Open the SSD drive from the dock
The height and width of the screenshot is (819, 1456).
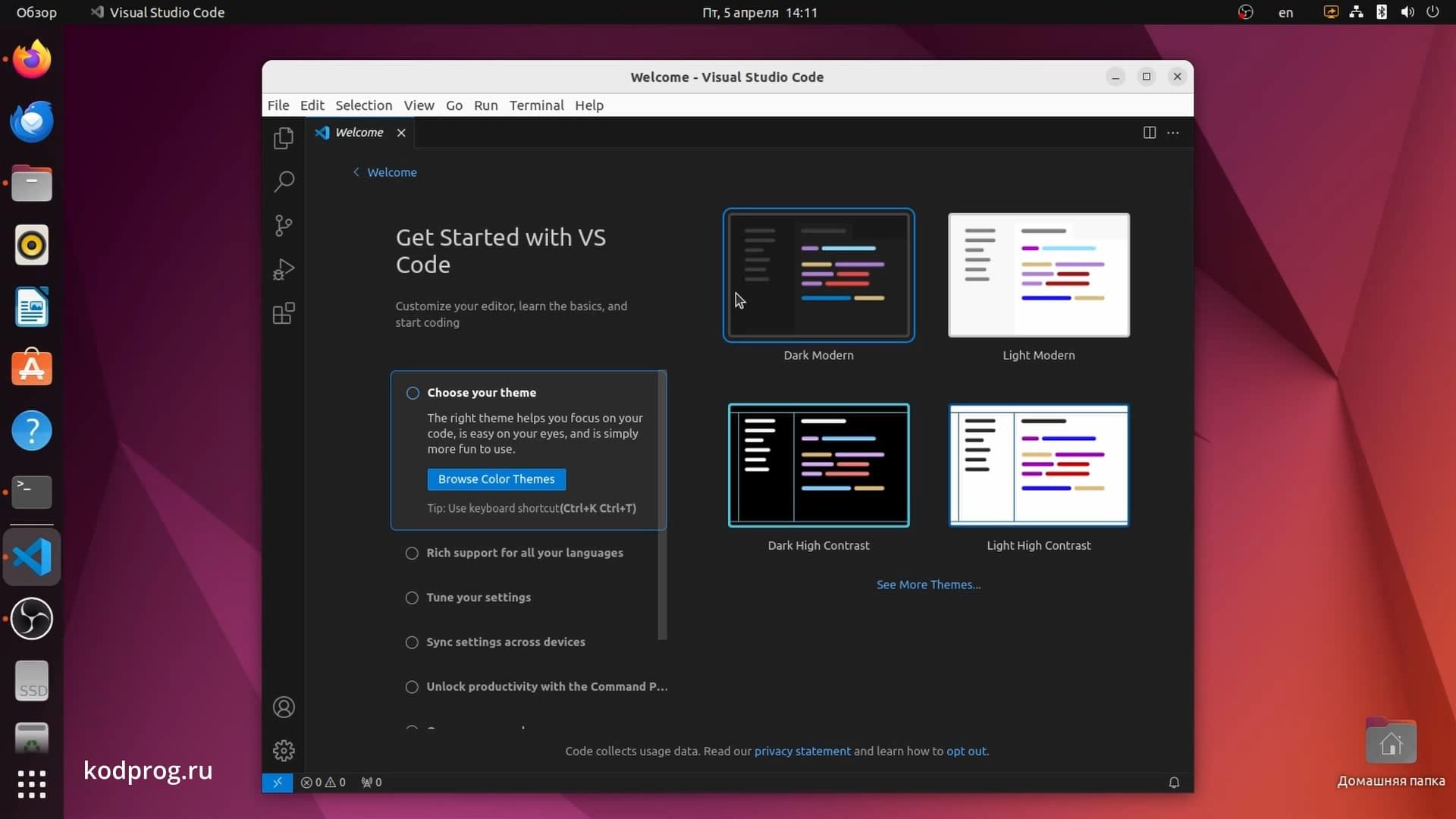pos(32,681)
